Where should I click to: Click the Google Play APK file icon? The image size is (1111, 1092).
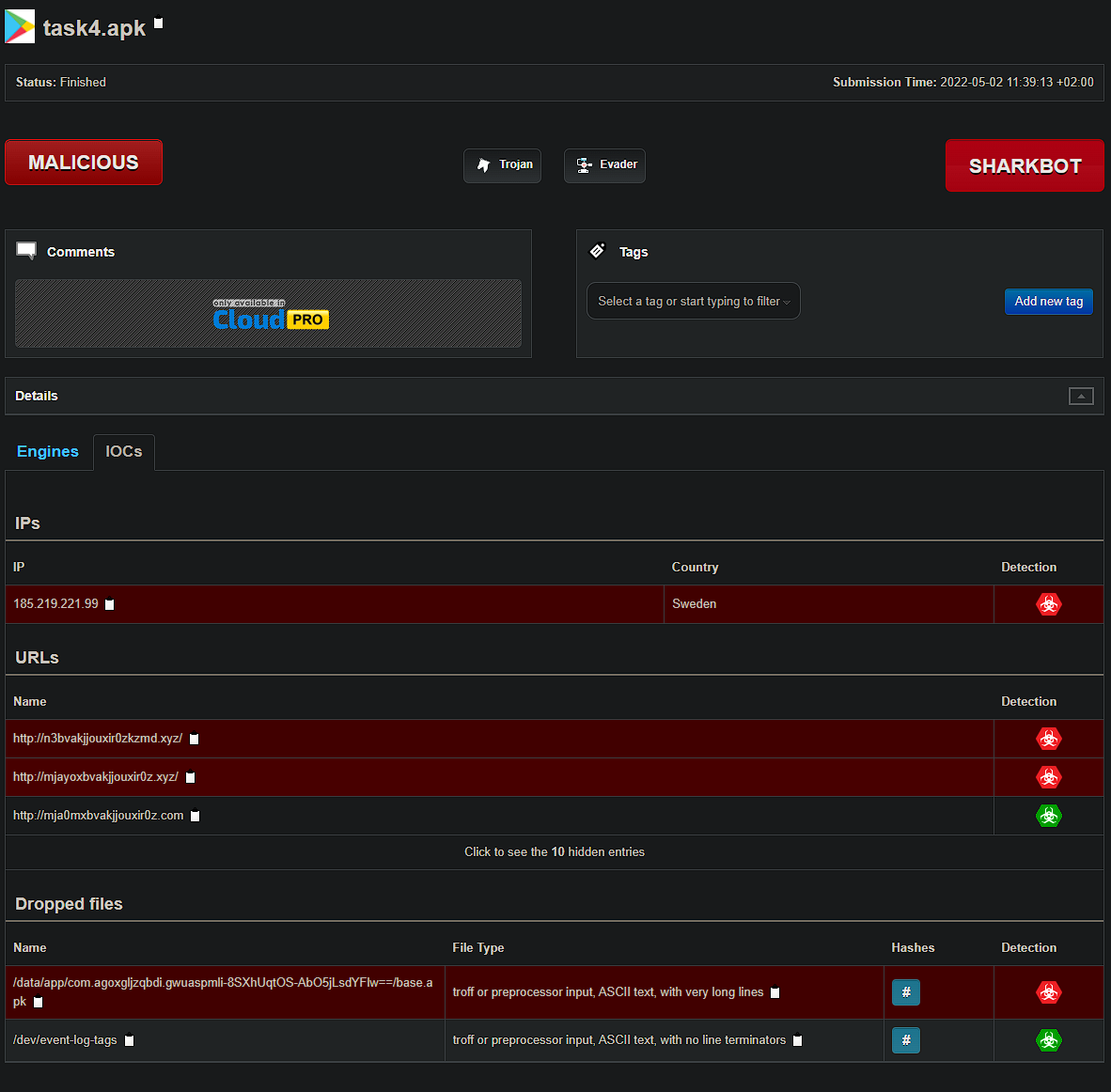[20, 27]
